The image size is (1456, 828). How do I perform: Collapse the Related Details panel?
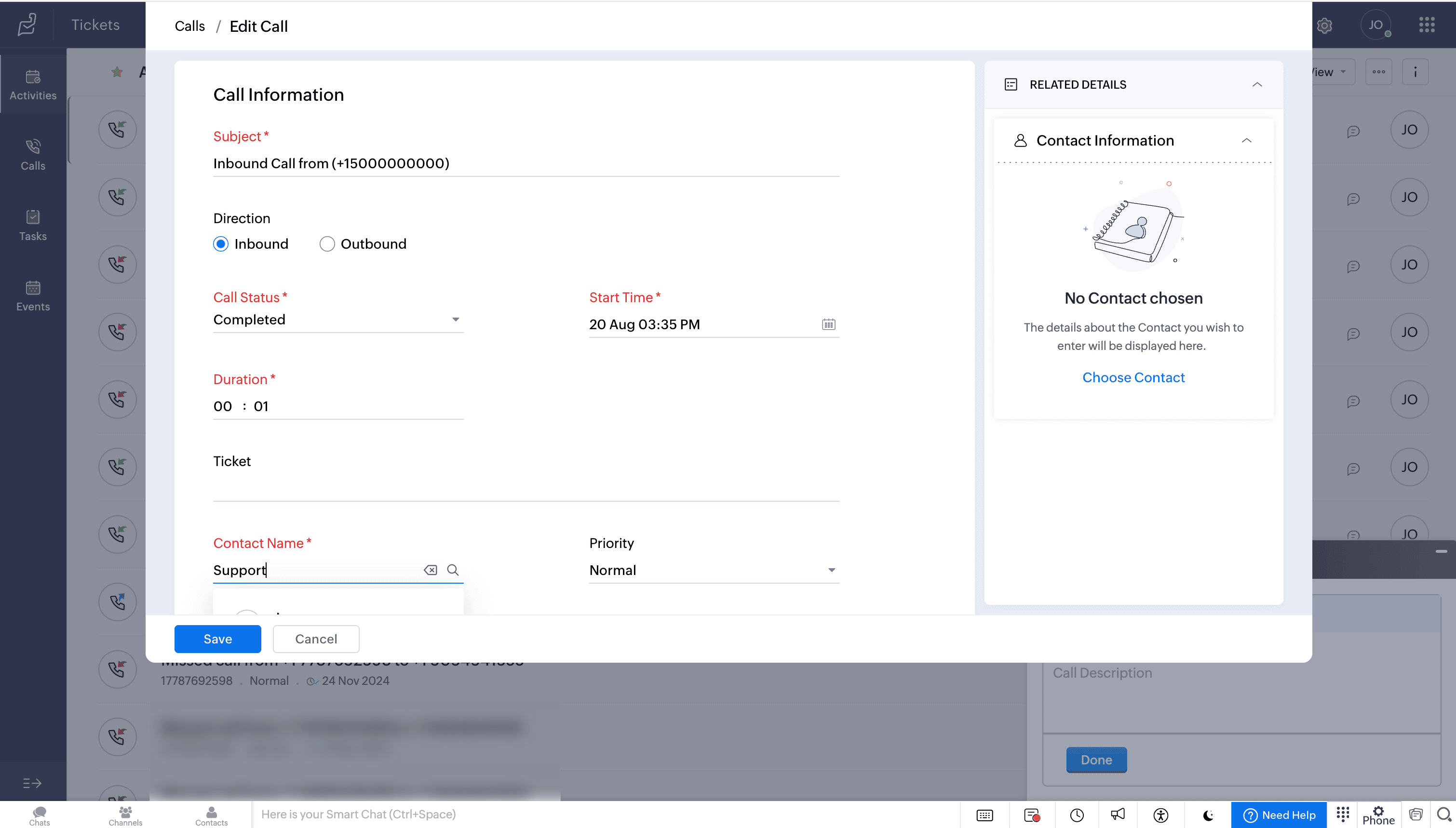[1257, 85]
